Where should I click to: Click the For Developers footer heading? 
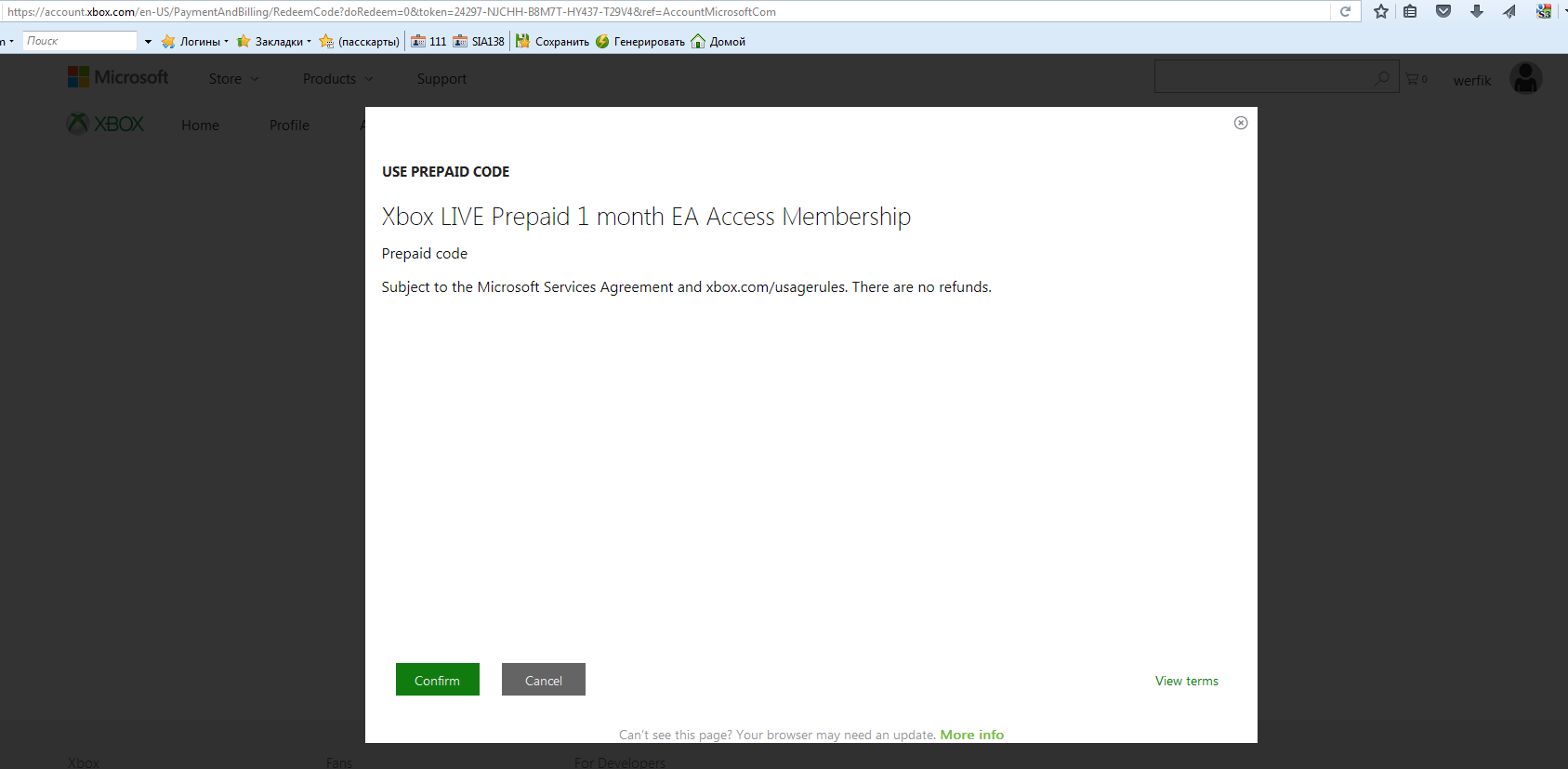pyautogui.click(x=620, y=762)
